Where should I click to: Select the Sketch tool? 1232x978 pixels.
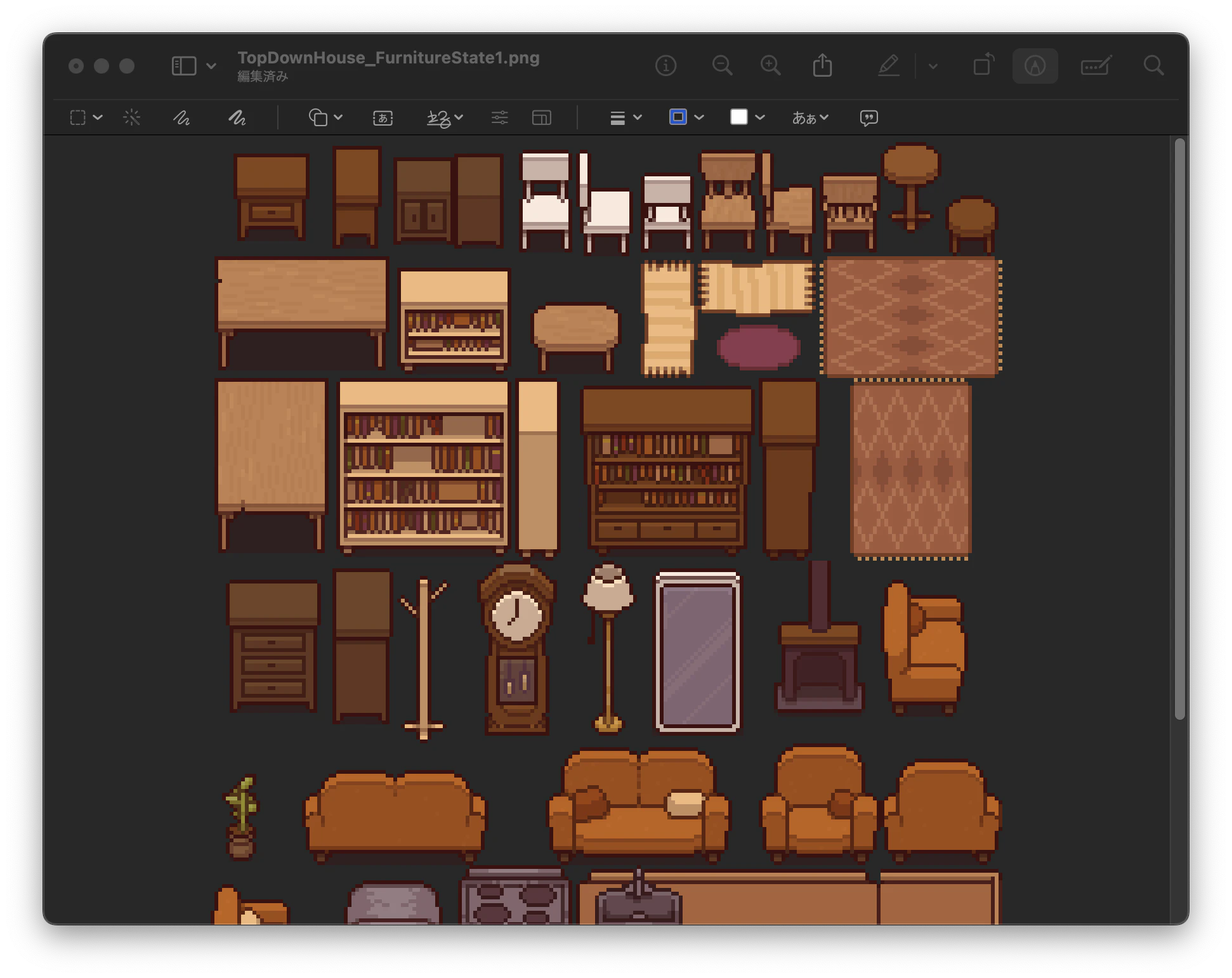[x=181, y=117]
